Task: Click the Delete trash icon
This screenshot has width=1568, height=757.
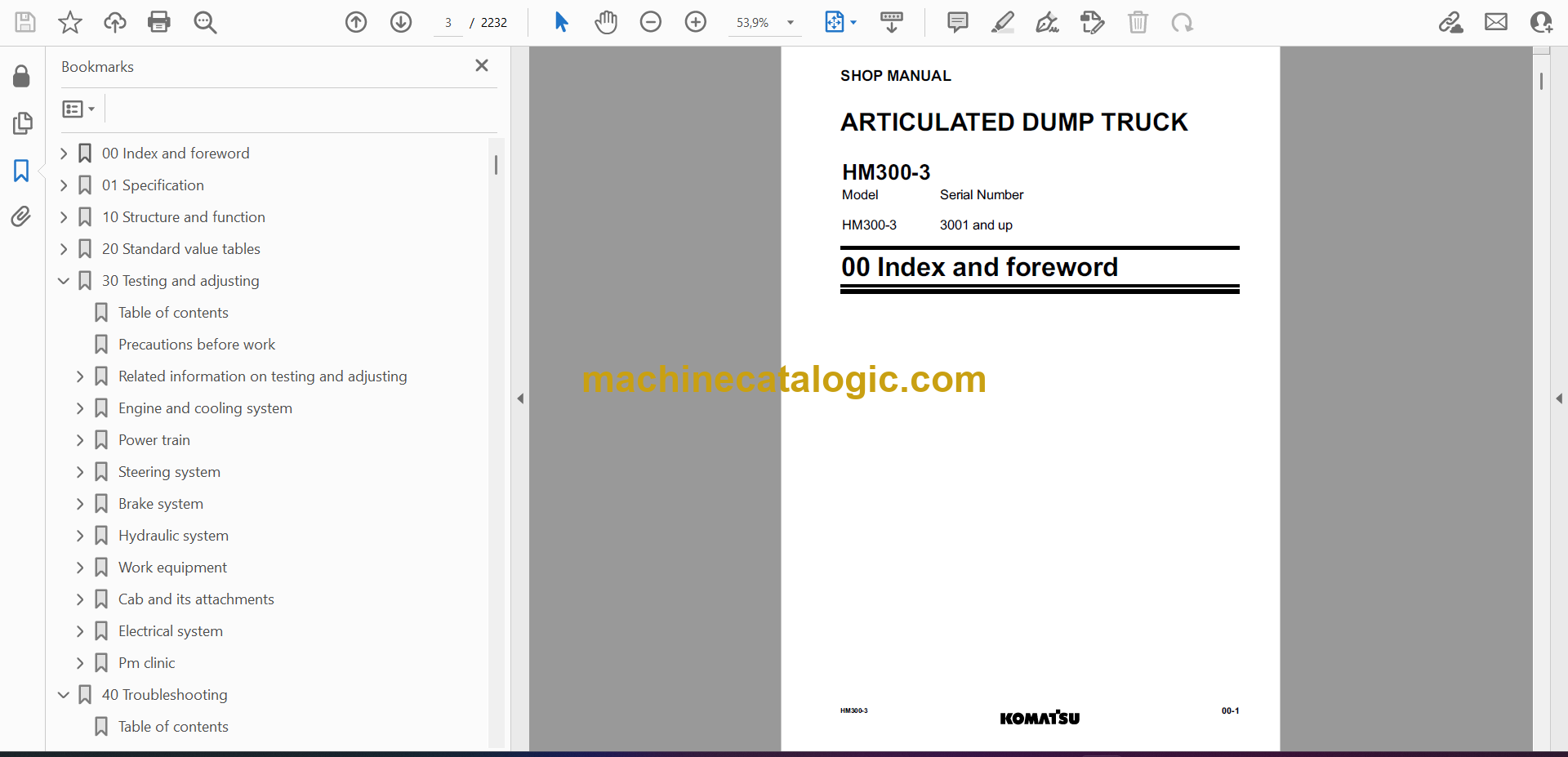Action: pyautogui.click(x=1138, y=22)
